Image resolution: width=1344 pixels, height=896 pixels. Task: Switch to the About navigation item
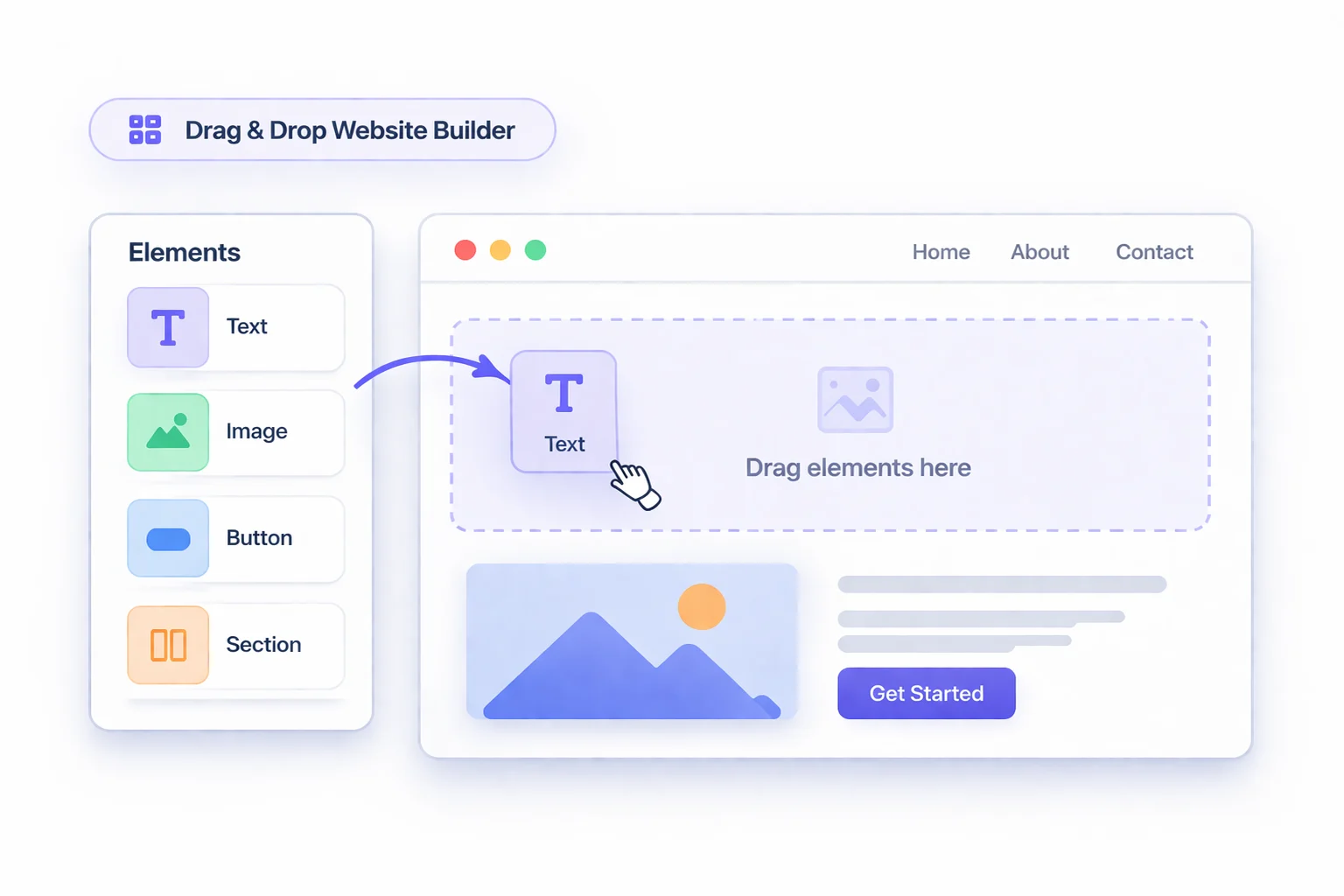click(1039, 252)
